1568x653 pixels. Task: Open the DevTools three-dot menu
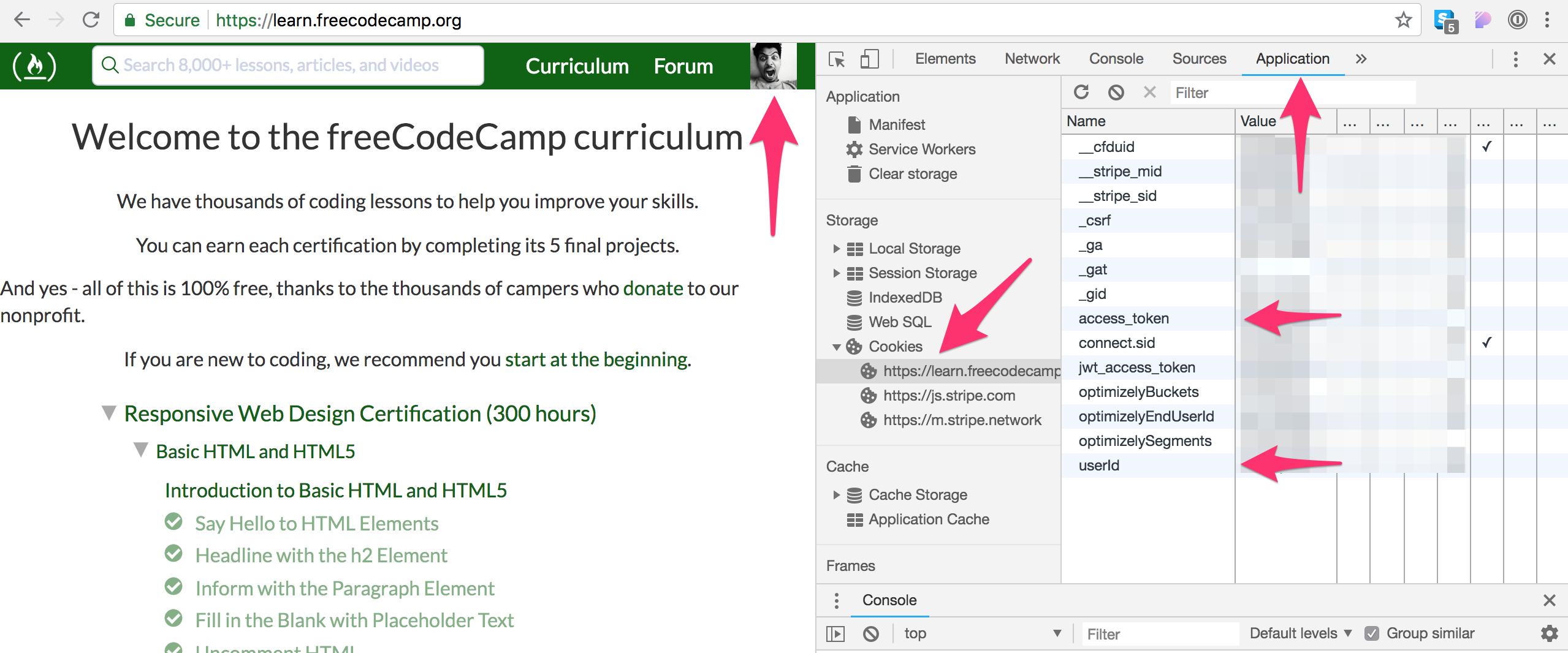[x=1515, y=59]
